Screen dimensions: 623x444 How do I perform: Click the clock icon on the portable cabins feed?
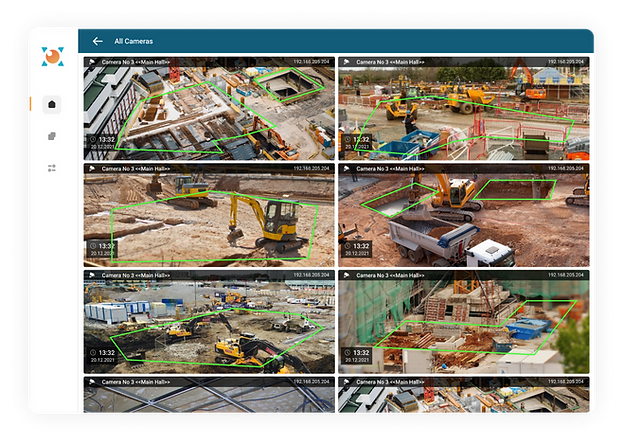92,352
